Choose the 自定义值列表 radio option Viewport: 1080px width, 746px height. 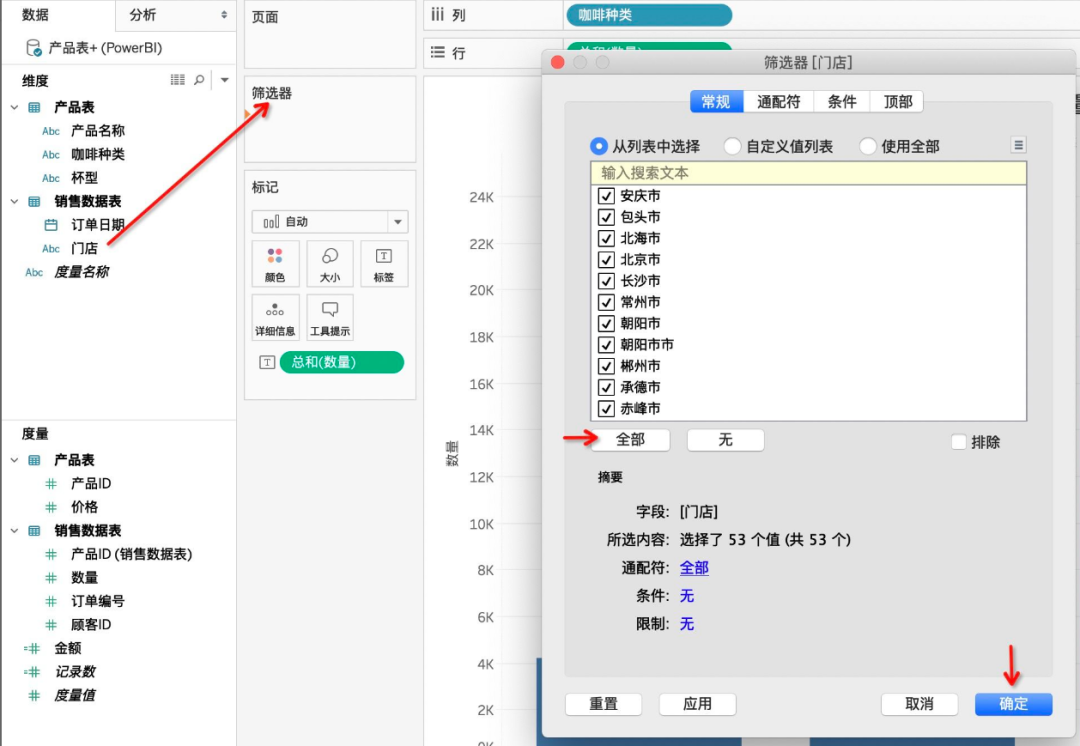(x=733, y=146)
